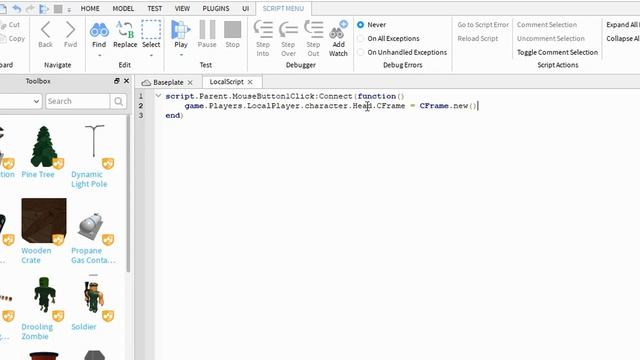Navigate Fwd in the script
The height and width of the screenshot is (360, 640).
70,34
